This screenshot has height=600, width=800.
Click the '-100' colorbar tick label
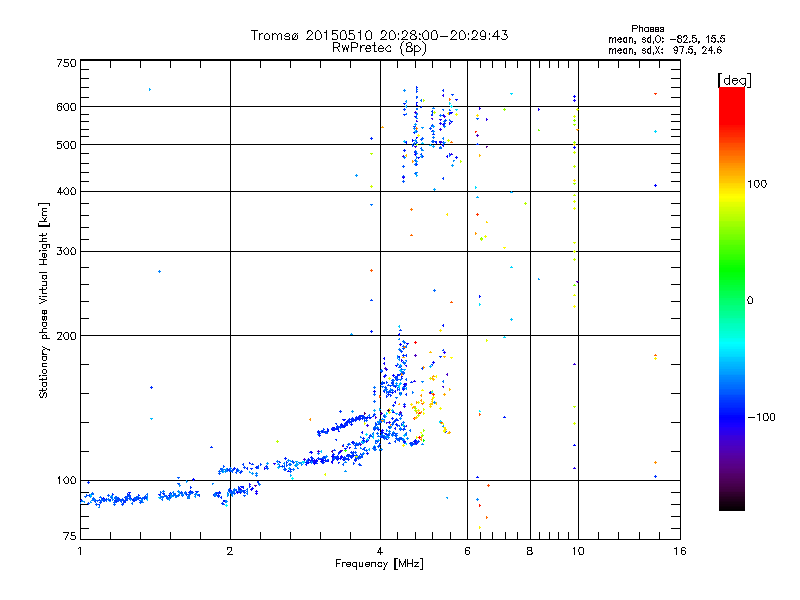pyautogui.click(x=761, y=417)
